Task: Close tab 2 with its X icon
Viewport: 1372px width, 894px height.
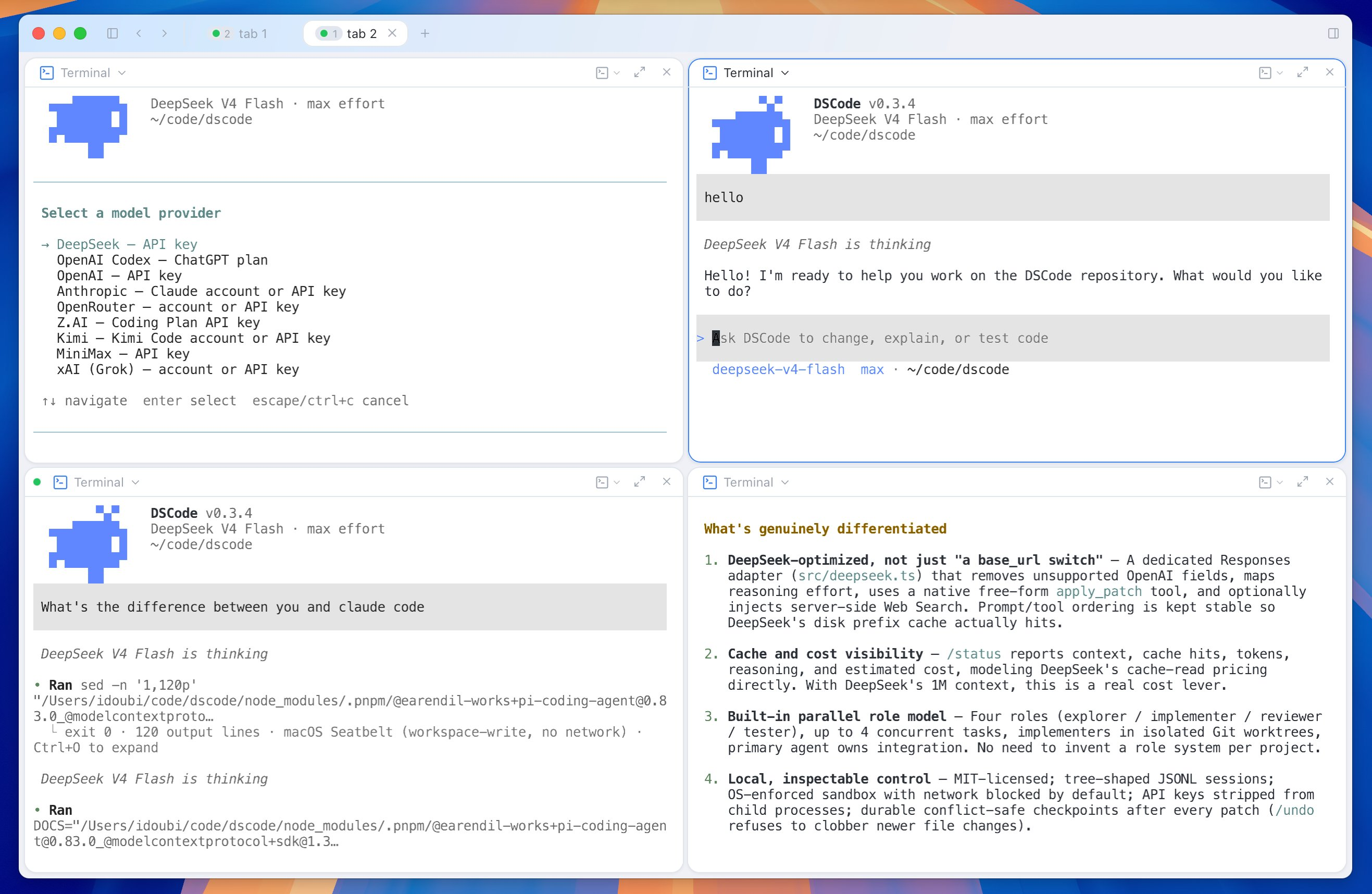Action: click(392, 33)
